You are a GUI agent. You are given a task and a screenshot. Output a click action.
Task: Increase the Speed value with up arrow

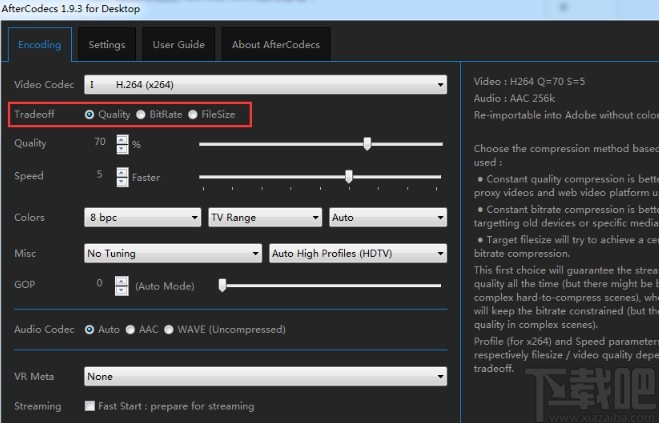click(122, 171)
